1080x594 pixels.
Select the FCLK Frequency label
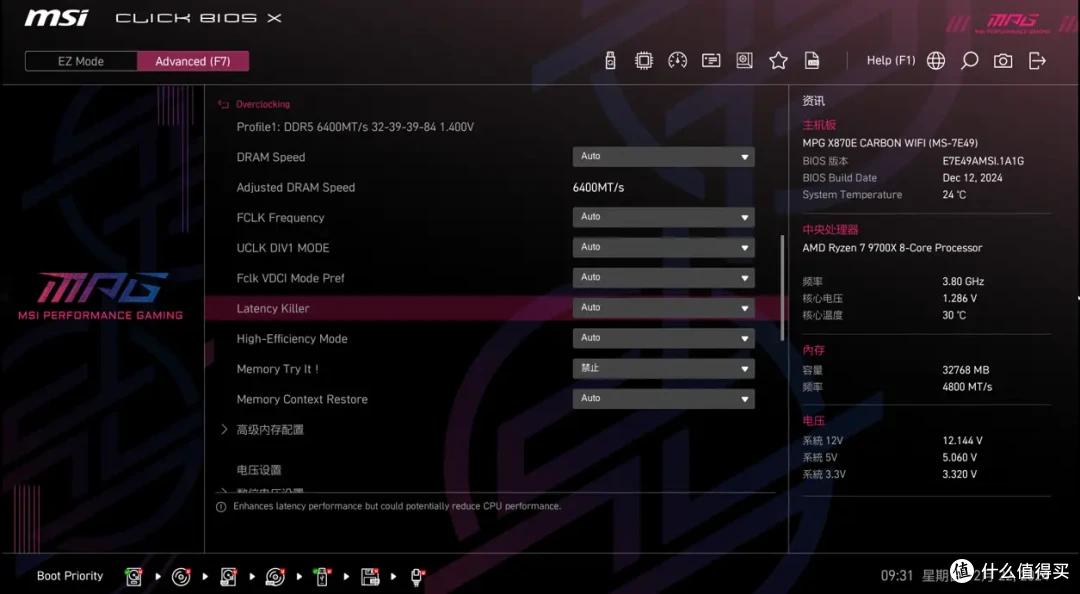point(280,218)
